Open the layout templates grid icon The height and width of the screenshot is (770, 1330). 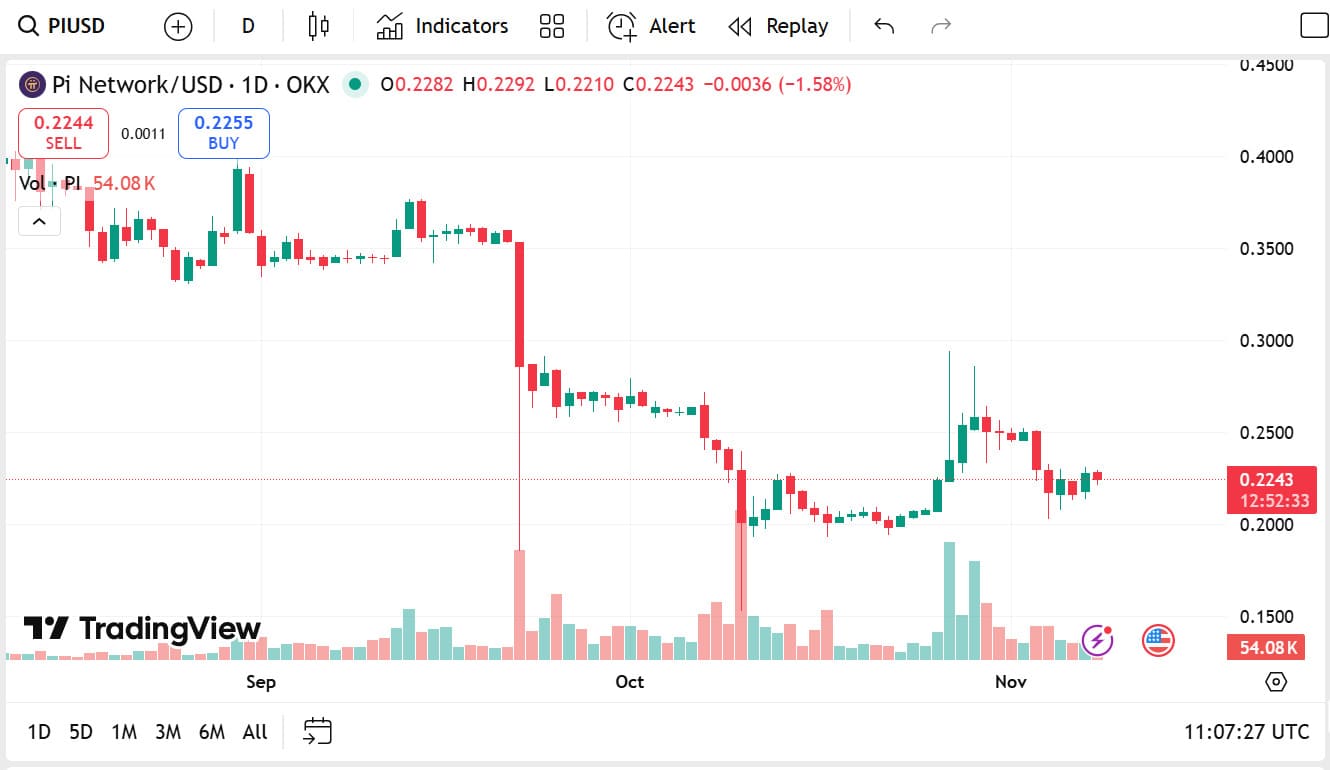coord(552,26)
